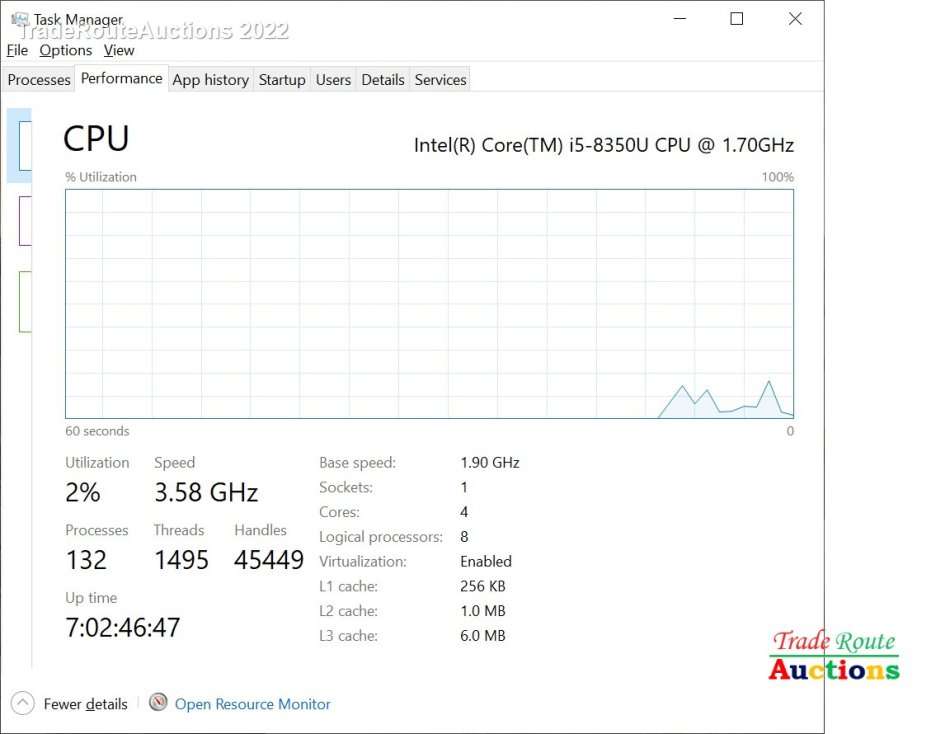The image size is (950, 734).
Task: Switch to the Processes tab
Action: 39,80
